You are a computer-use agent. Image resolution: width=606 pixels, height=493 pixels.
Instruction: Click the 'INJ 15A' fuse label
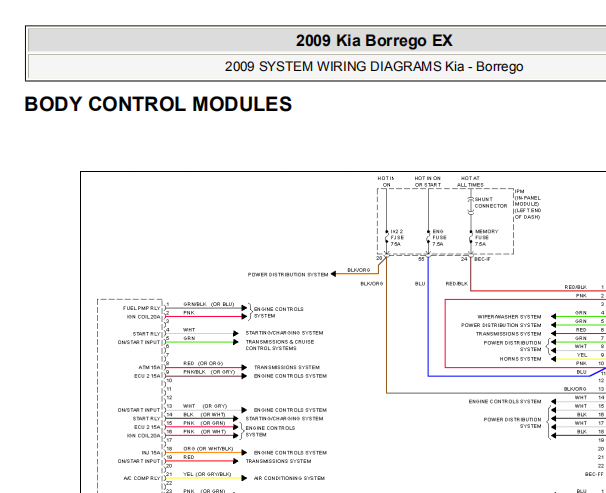click(151, 453)
